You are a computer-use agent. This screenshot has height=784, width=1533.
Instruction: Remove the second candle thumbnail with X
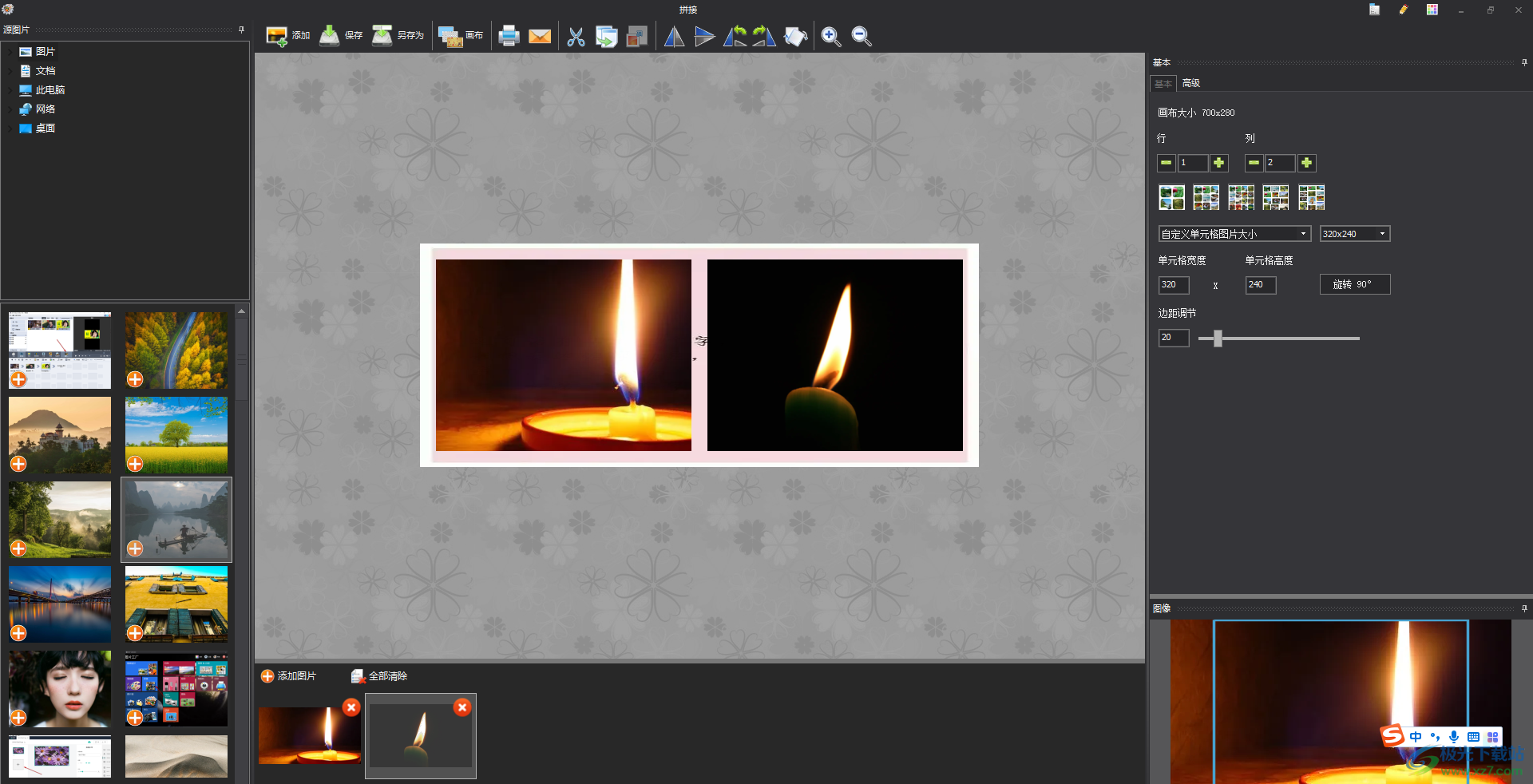(462, 707)
